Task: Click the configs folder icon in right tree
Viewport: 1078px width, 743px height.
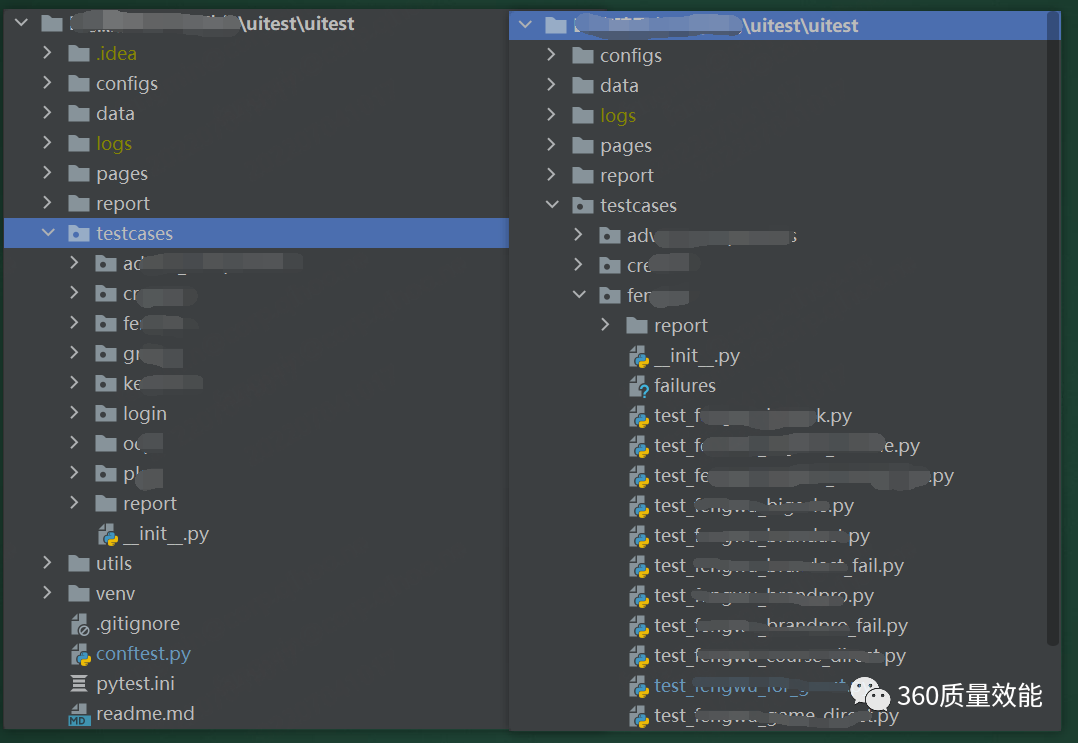Action: click(583, 56)
